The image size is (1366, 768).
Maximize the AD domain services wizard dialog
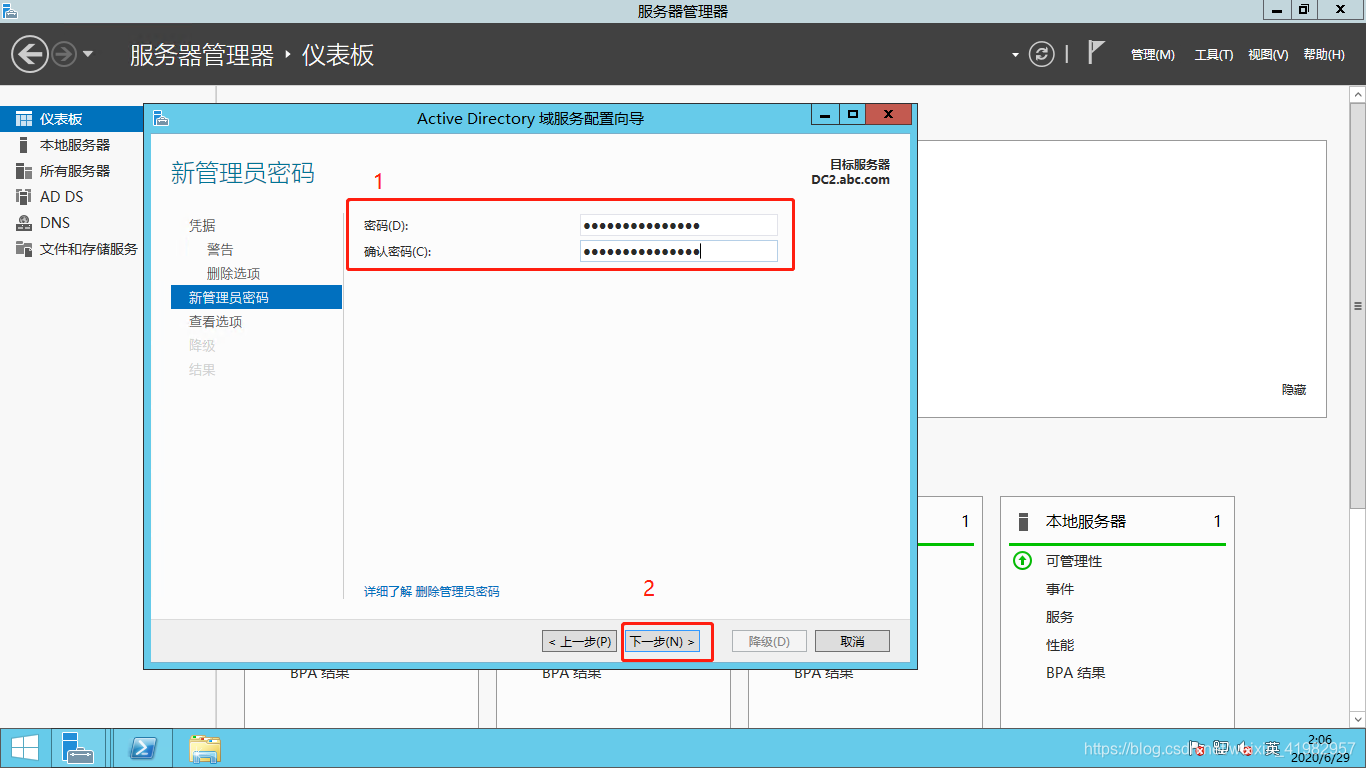click(x=853, y=116)
